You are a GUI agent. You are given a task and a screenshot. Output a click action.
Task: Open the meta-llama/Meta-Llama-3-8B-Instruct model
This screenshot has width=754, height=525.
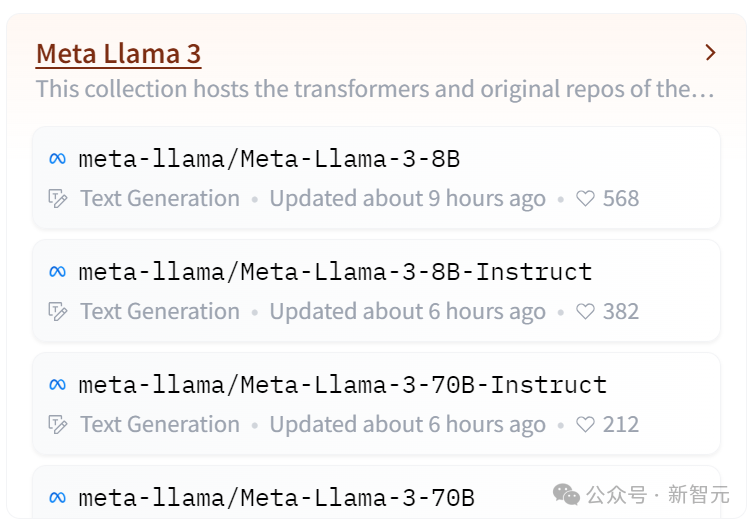[335, 272]
